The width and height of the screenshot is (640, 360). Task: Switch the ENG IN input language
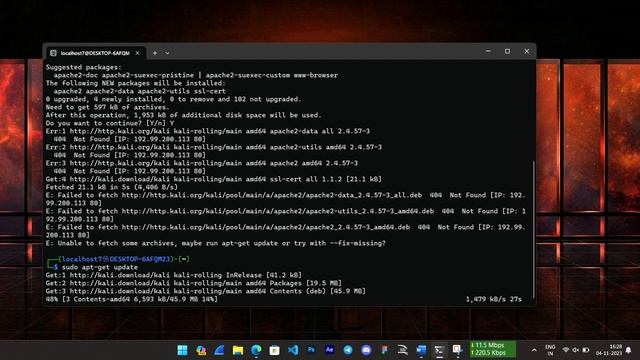click(x=550, y=350)
